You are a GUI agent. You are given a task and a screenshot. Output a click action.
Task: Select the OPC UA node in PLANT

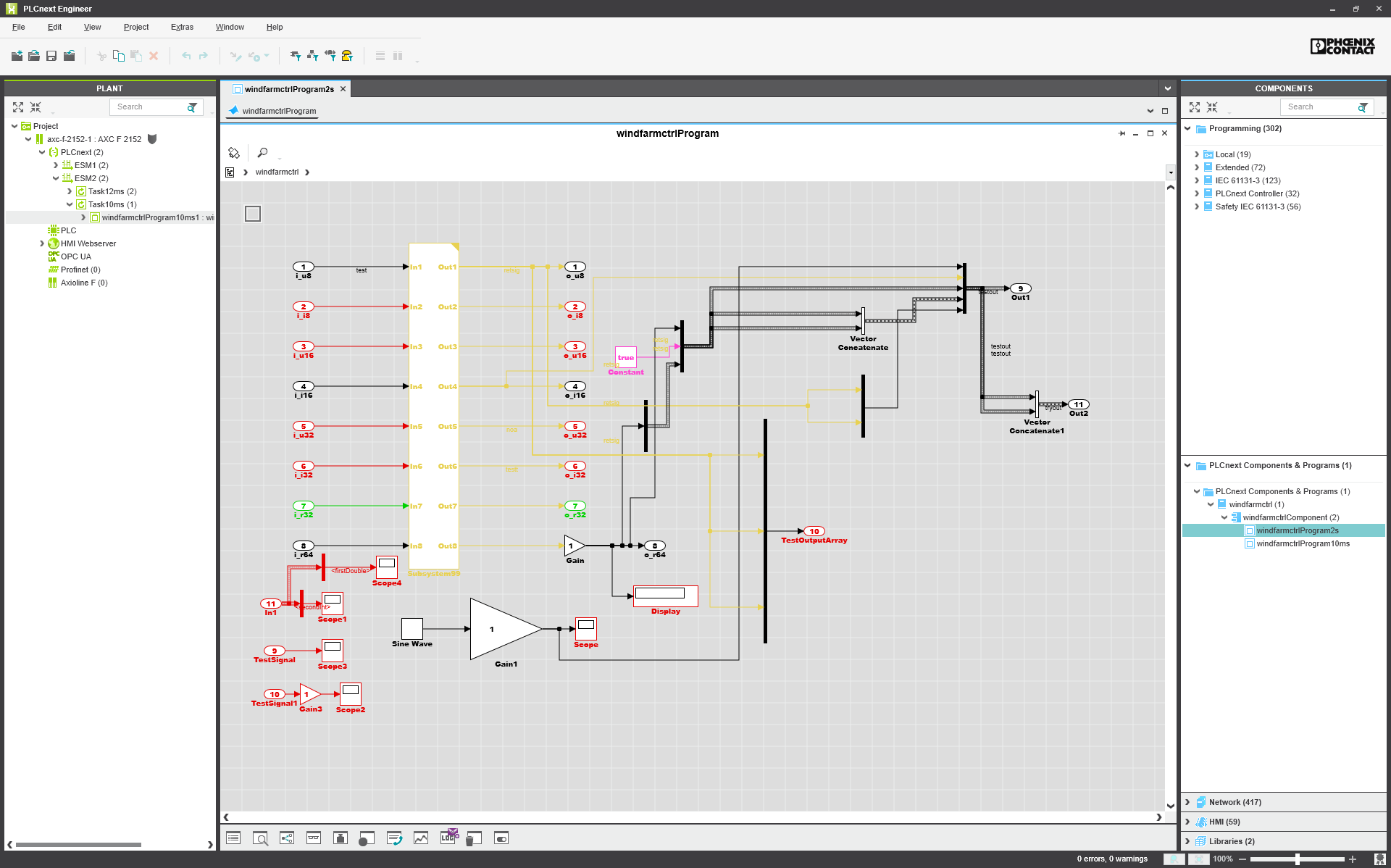(x=75, y=256)
